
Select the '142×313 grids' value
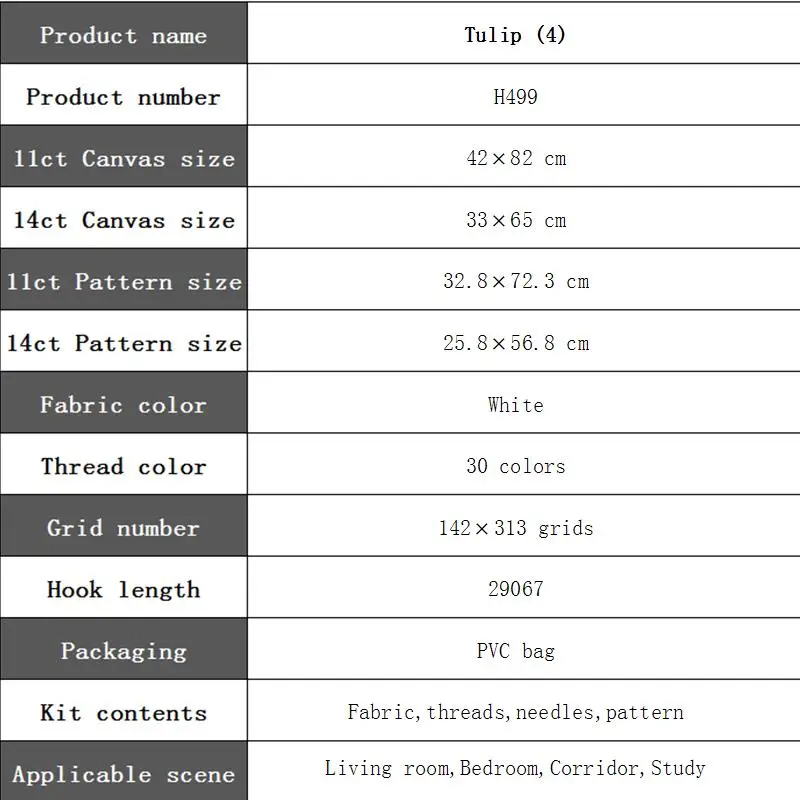[x=516, y=528]
